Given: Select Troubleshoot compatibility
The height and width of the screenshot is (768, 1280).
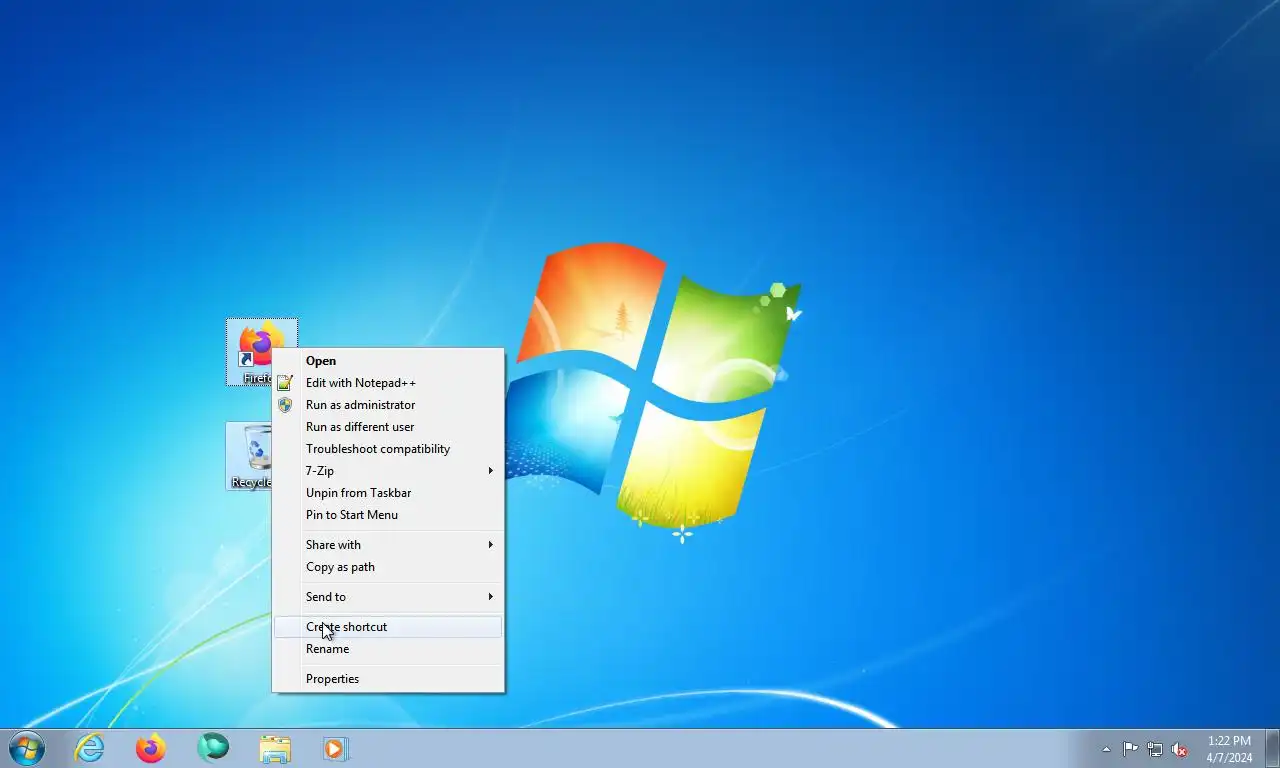Looking at the screenshot, I should [x=388, y=449].
